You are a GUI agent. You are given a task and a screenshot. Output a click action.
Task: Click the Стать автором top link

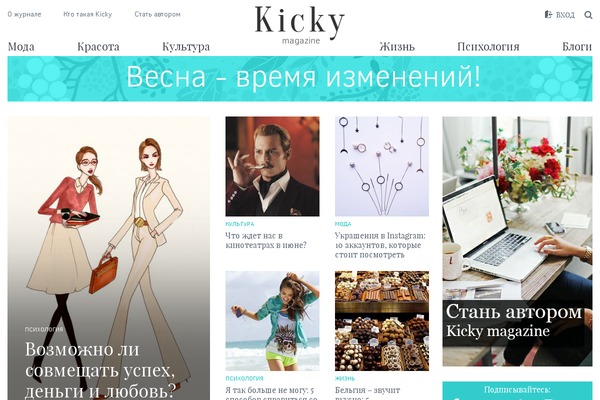[157, 14]
